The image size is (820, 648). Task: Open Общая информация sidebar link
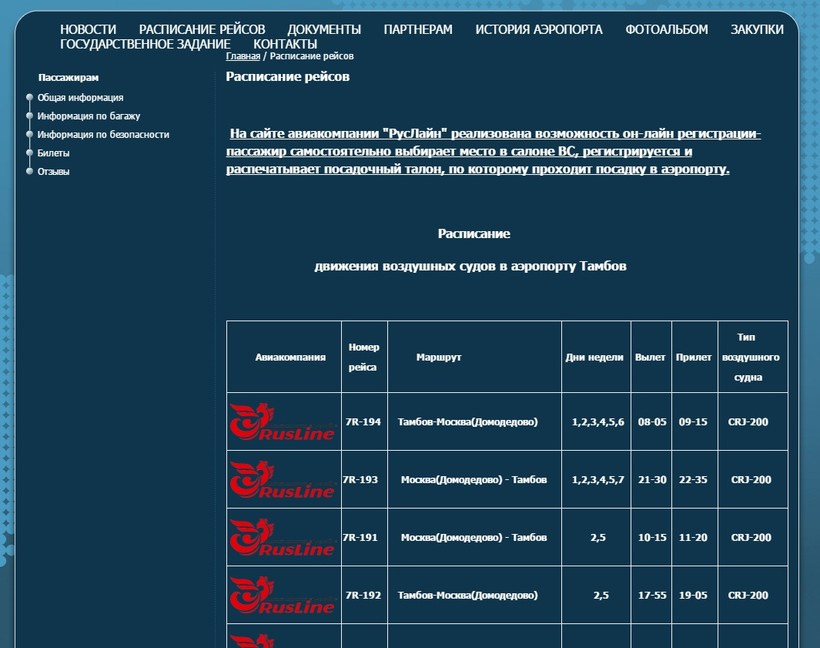(80, 97)
